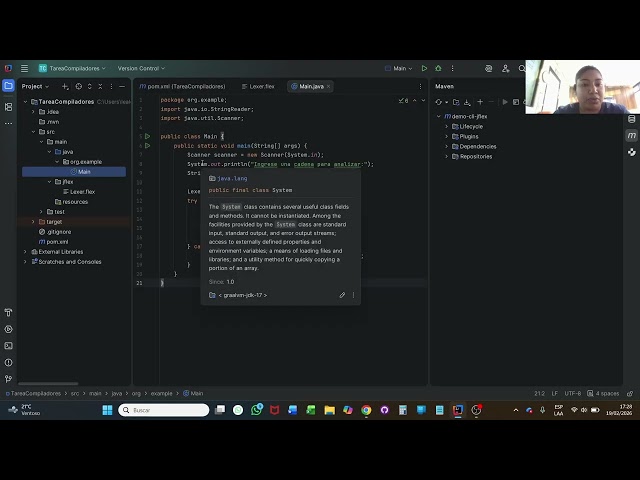The height and width of the screenshot is (480, 640).
Task: Expand the .idea folder
Action: pos(33,112)
